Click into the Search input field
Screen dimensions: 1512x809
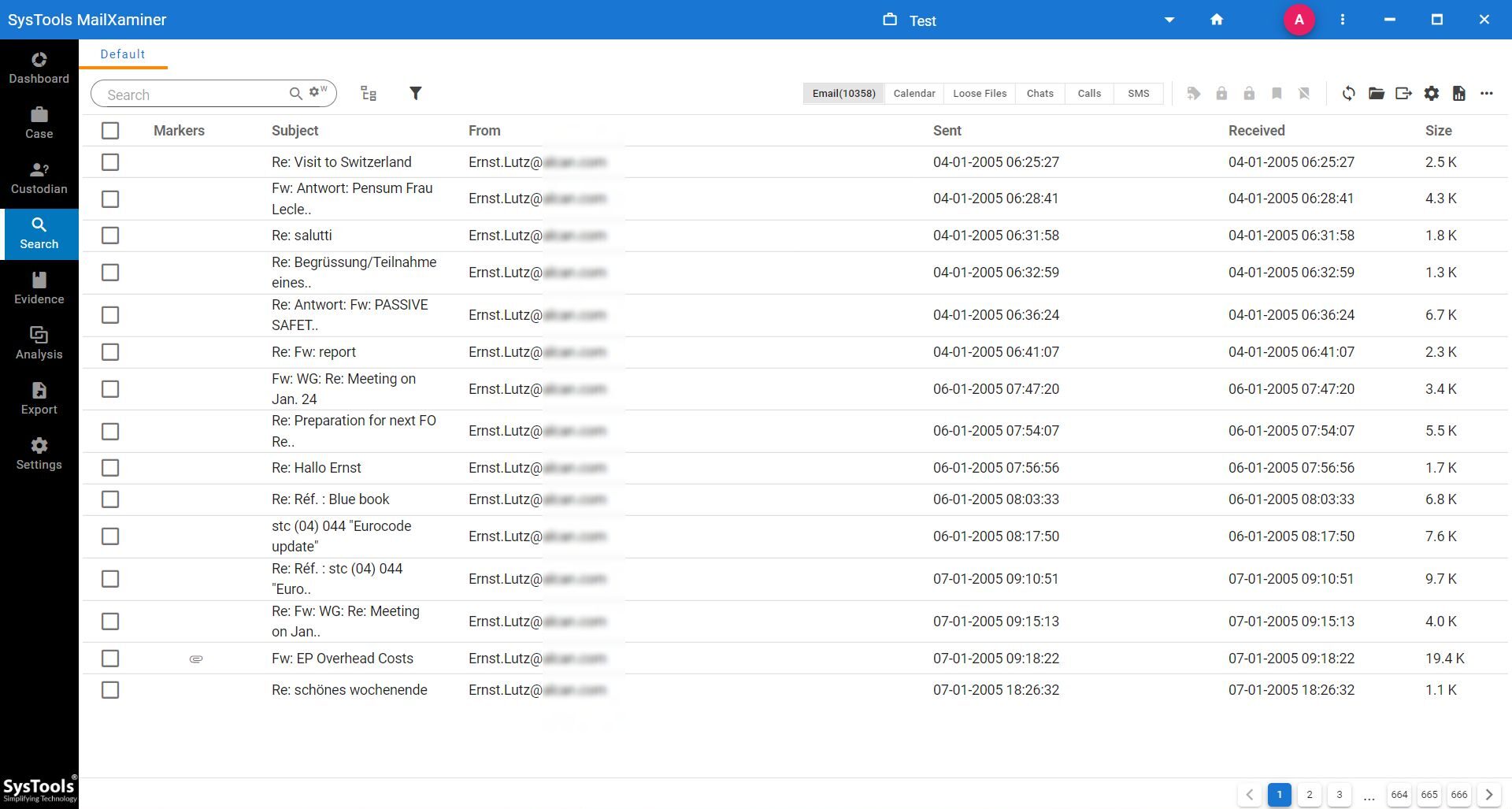[x=193, y=95]
